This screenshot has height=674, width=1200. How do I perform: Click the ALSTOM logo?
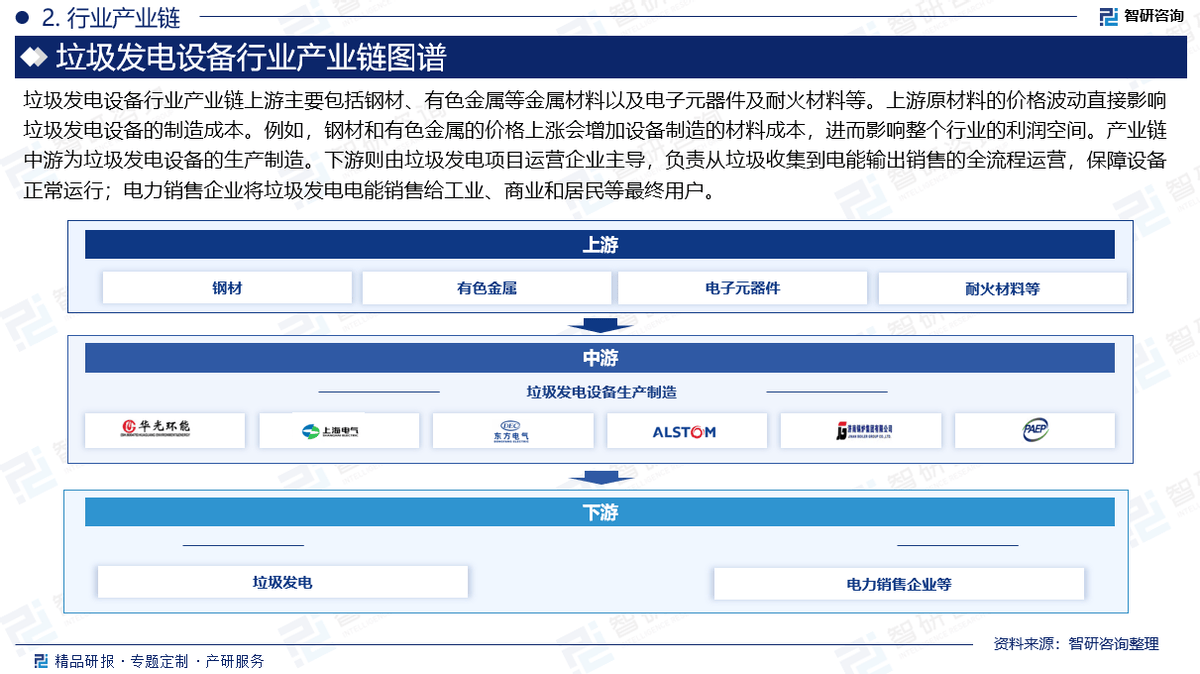click(x=686, y=431)
